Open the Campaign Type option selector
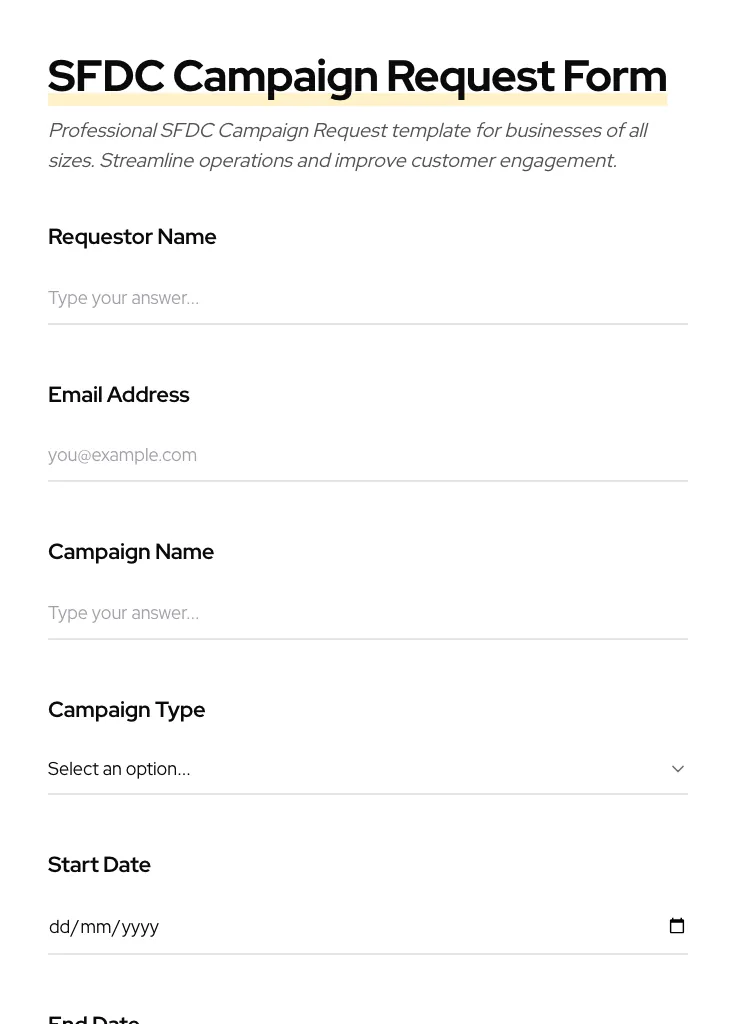Image resolution: width=736 pixels, height=1024 pixels. tap(368, 769)
